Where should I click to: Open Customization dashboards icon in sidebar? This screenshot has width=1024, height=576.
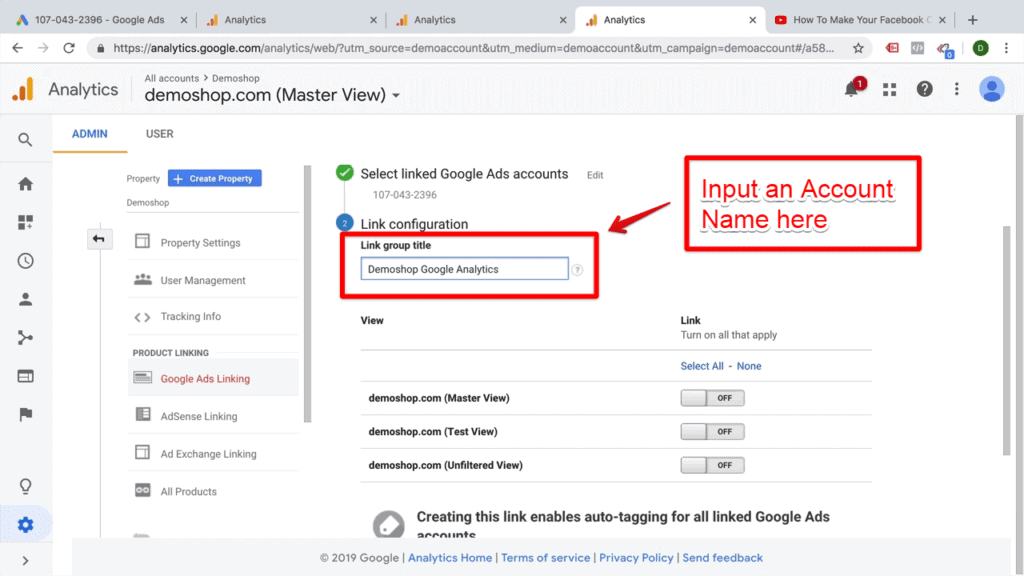25,222
